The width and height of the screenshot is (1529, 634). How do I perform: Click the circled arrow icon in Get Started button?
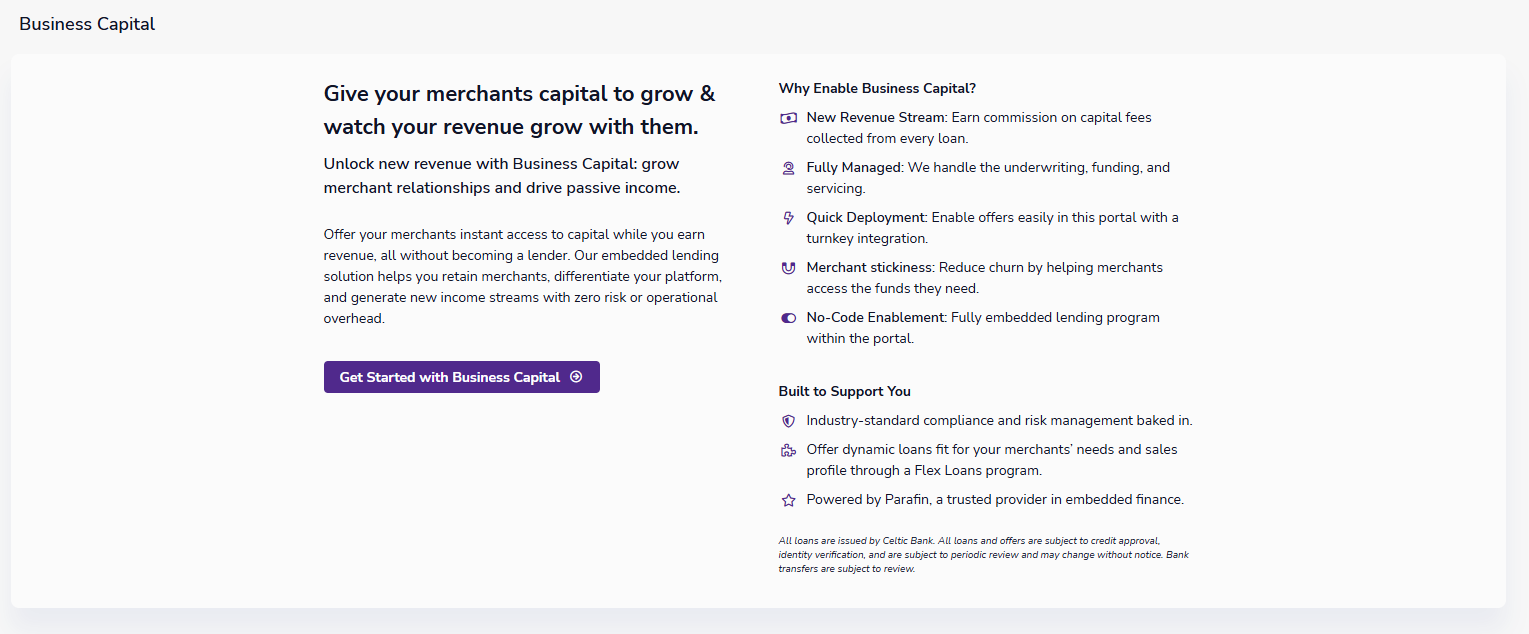(576, 377)
